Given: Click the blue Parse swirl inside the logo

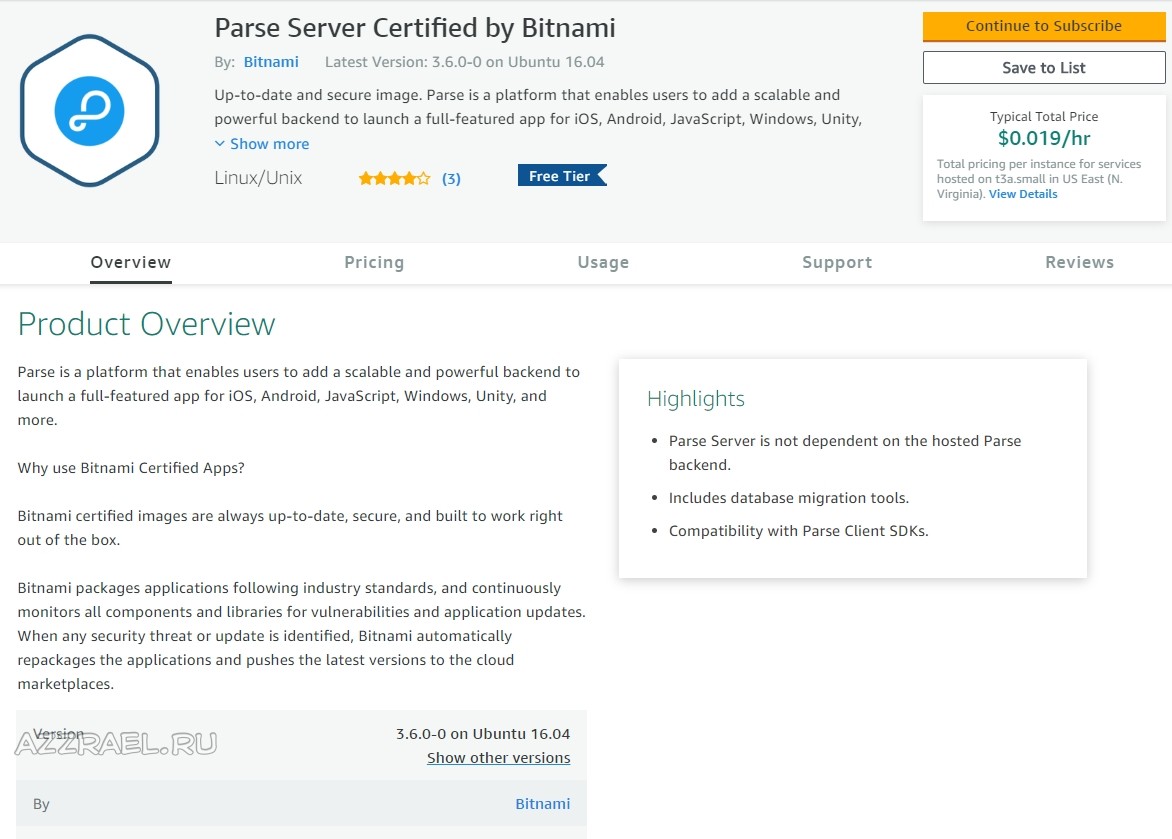Looking at the screenshot, I should [x=90, y=110].
